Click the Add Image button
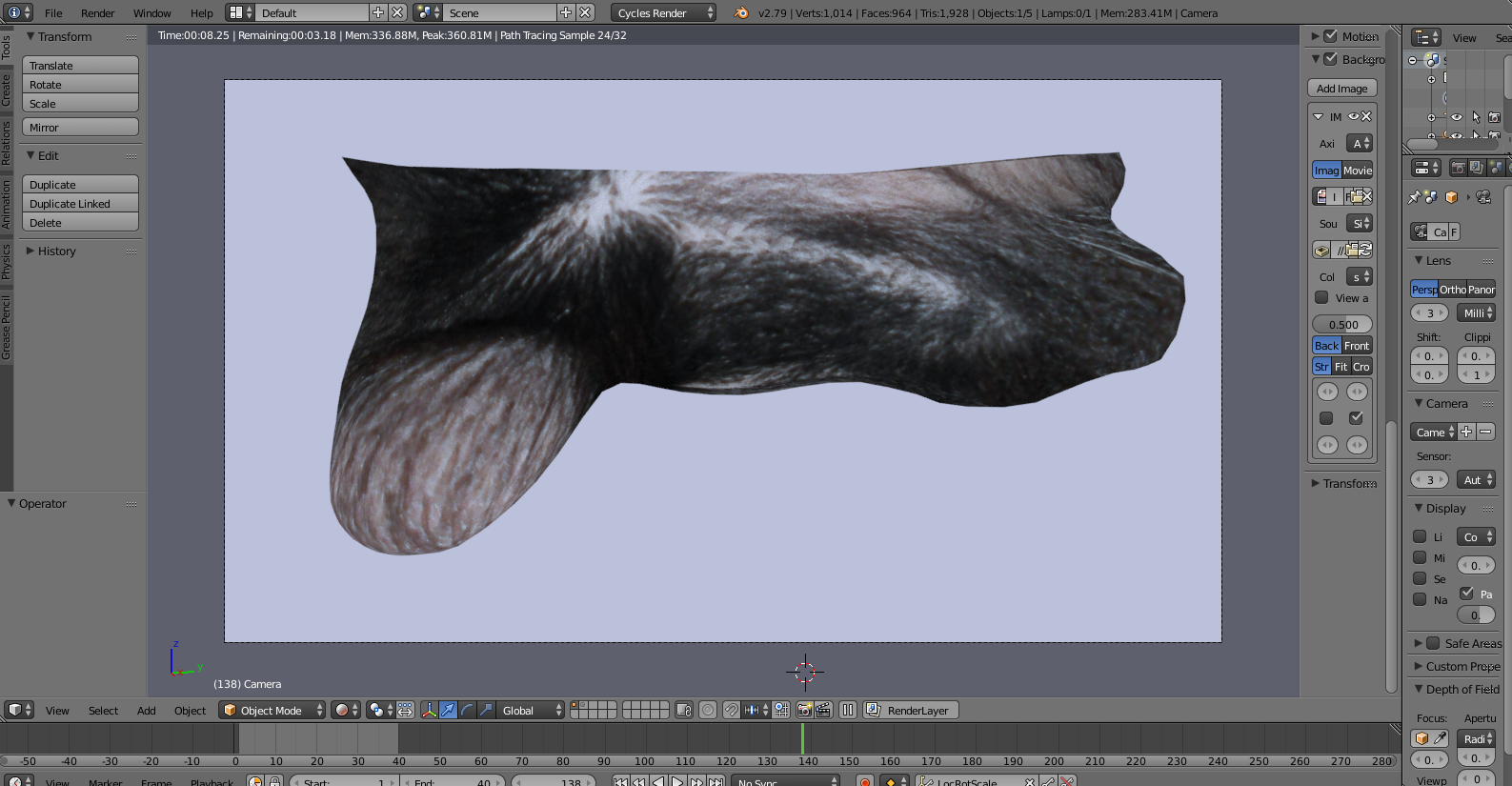This screenshot has height=786, width=1512. [1341, 89]
